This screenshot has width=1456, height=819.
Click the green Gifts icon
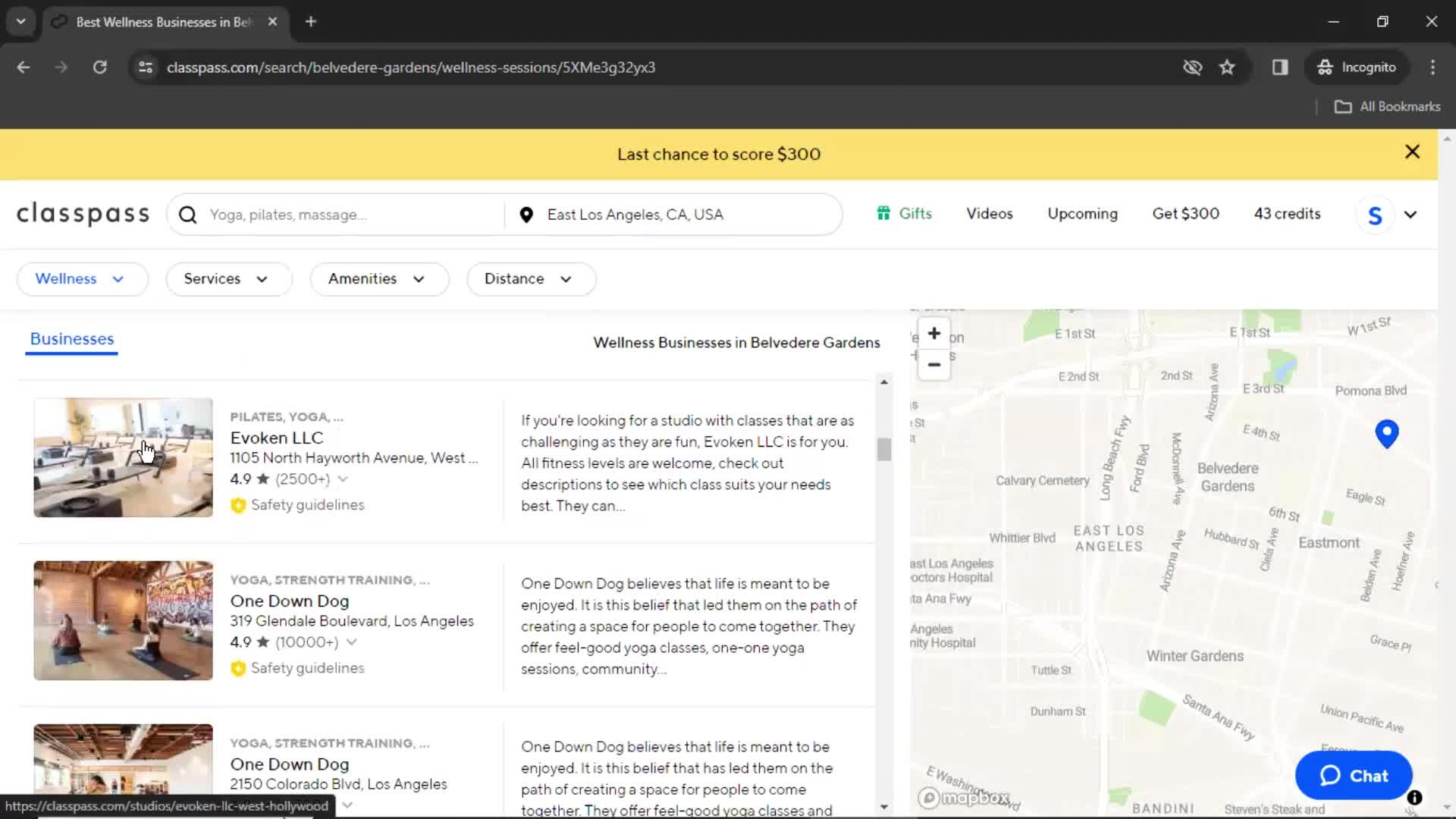pos(883,214)
